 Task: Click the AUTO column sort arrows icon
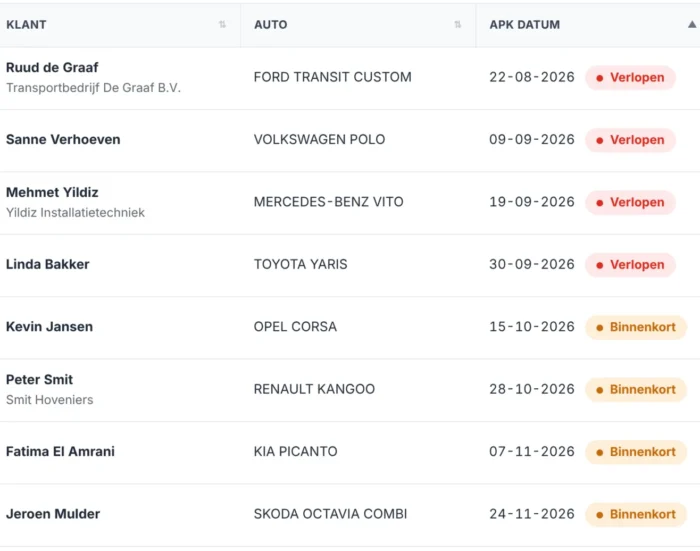458,25
